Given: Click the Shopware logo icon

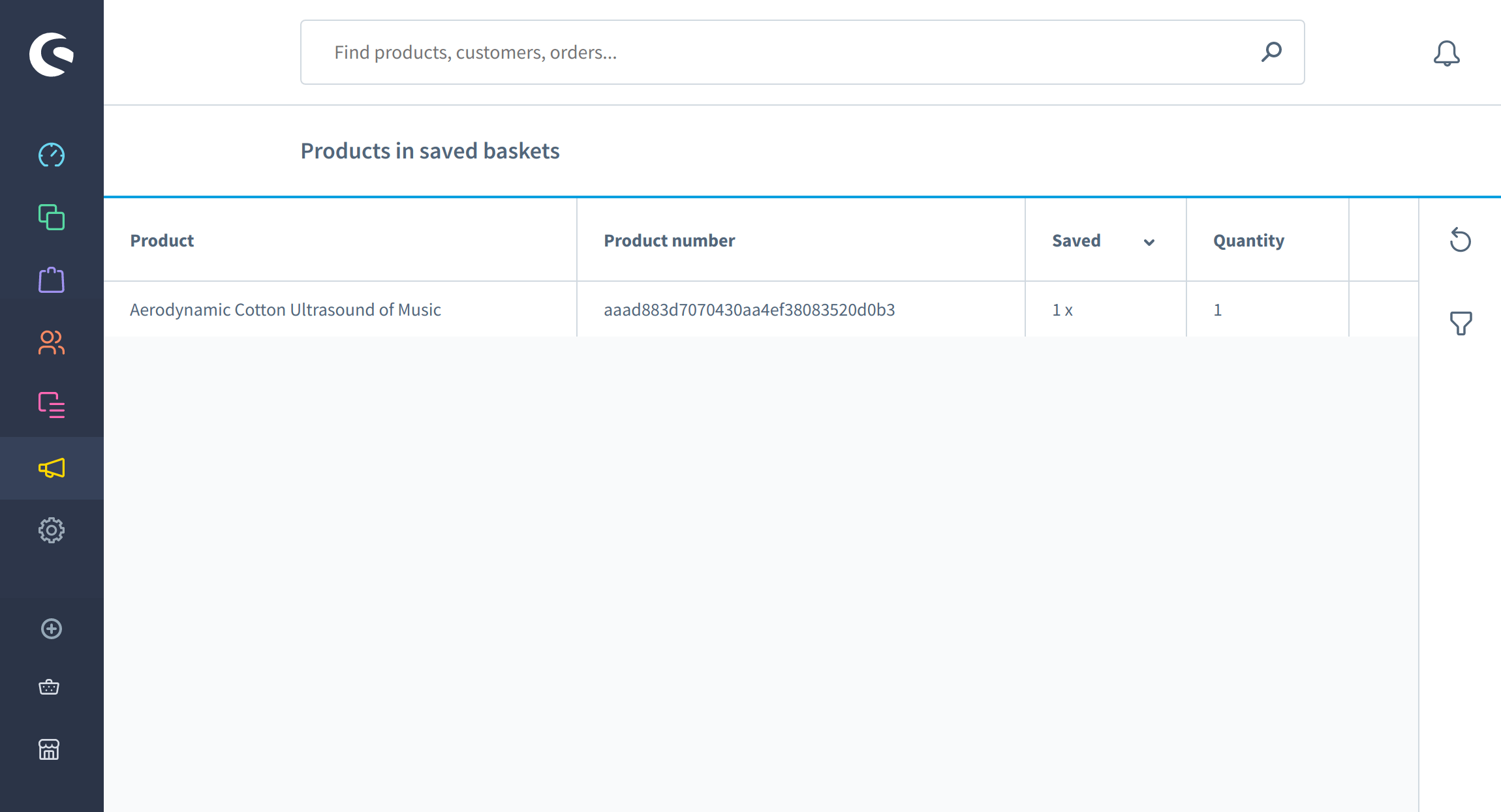Looking at the screenshot, I should [52, 54].
